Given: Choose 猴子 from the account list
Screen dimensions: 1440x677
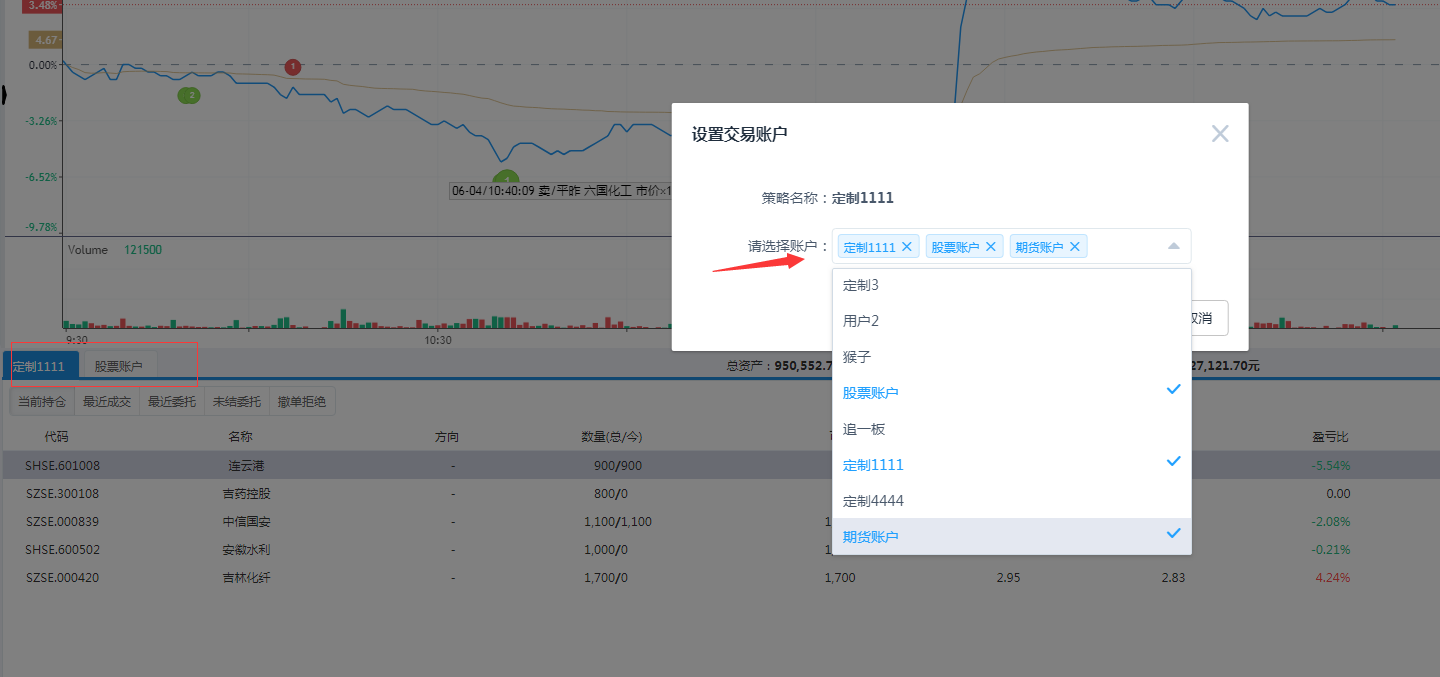Looking at the screenshot, I should [x=1012, y=357].
